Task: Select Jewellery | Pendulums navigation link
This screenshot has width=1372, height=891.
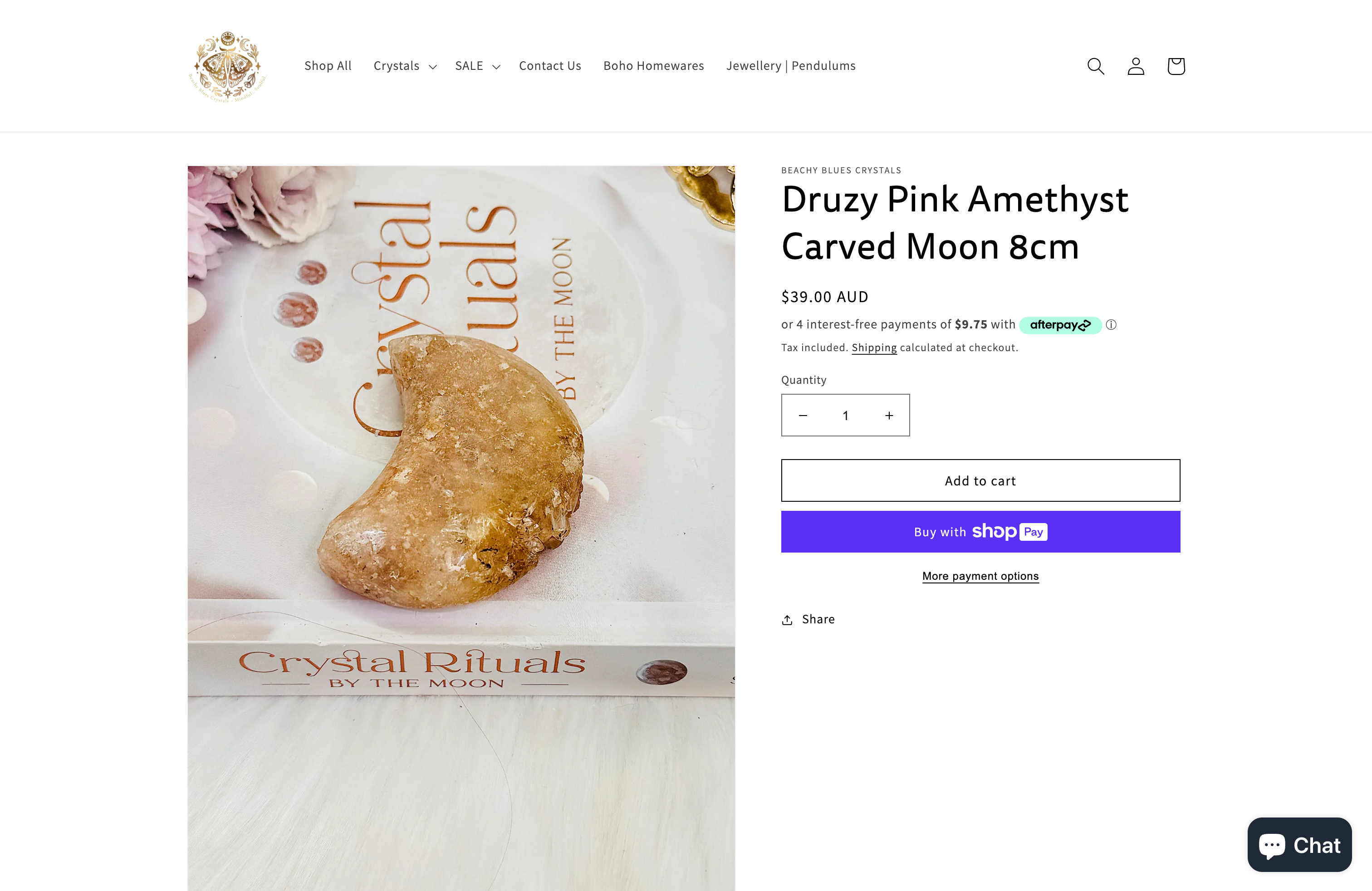Action: pyautogui.click(x=790, y=66)
